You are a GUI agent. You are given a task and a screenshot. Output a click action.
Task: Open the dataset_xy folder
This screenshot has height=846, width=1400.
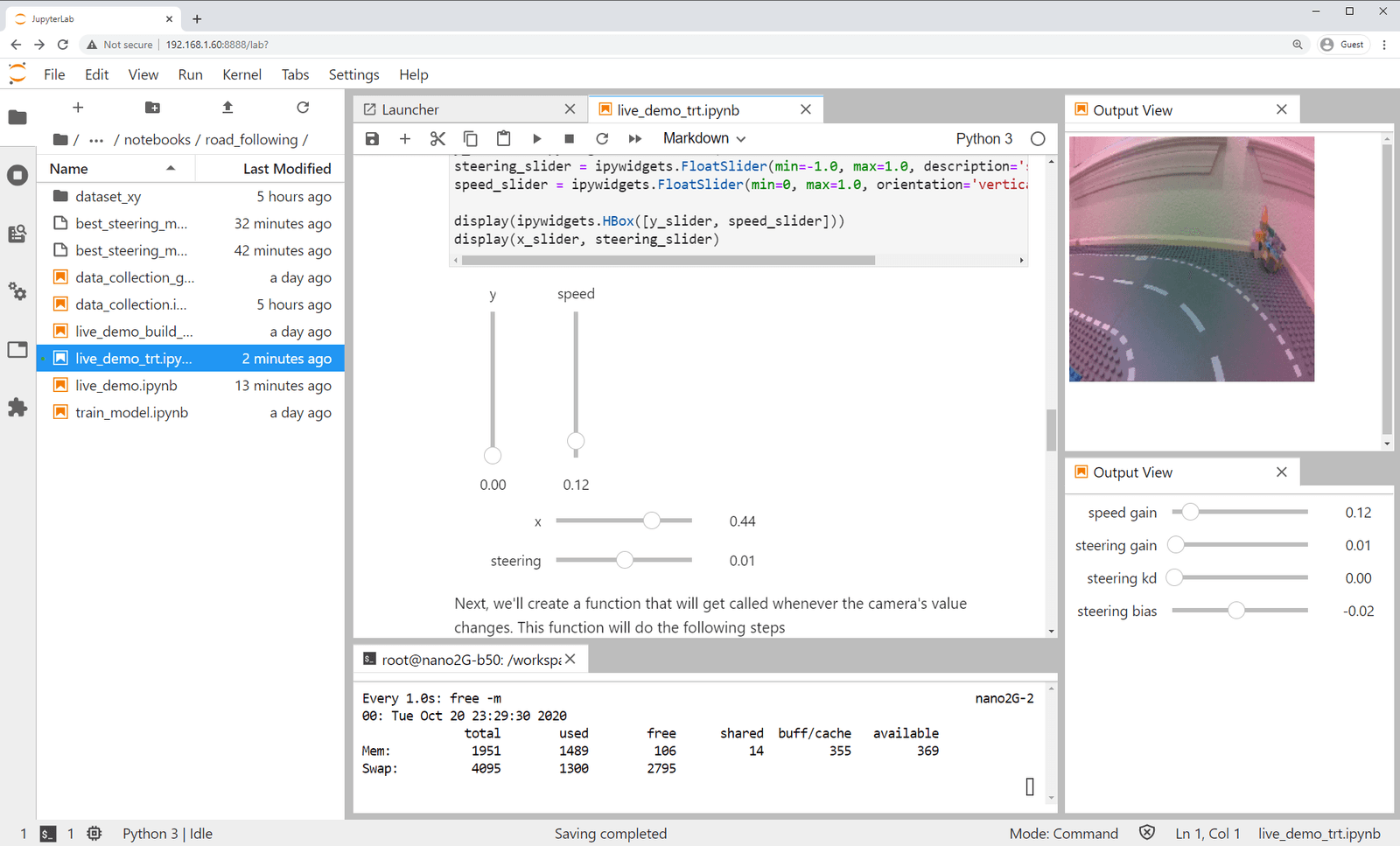click(x=191, y=197)
